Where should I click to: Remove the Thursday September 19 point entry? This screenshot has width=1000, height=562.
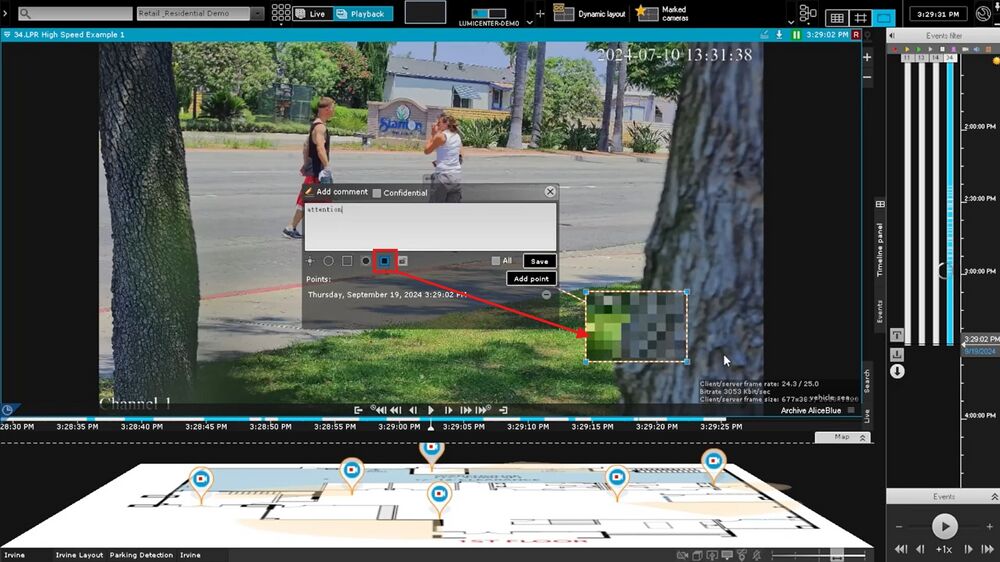pos(546,295)
